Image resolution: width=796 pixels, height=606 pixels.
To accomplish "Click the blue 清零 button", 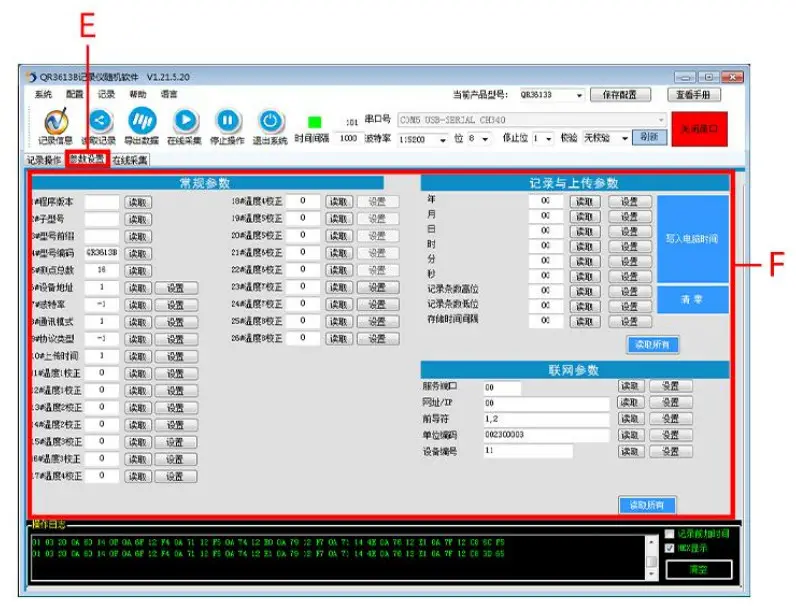I will (x=692, y=299).
